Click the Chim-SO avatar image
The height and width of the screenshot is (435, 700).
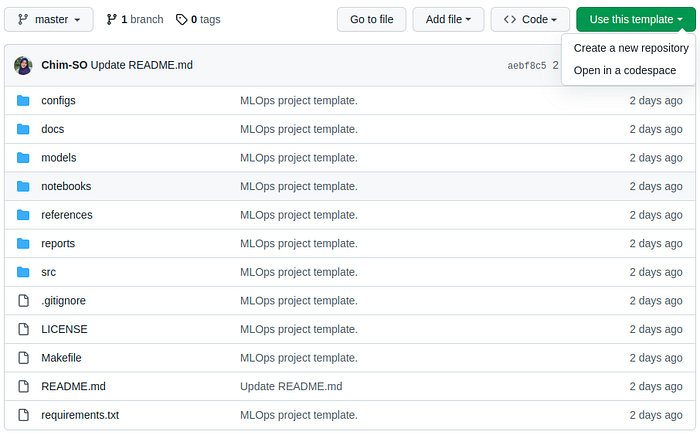point(23,65)
